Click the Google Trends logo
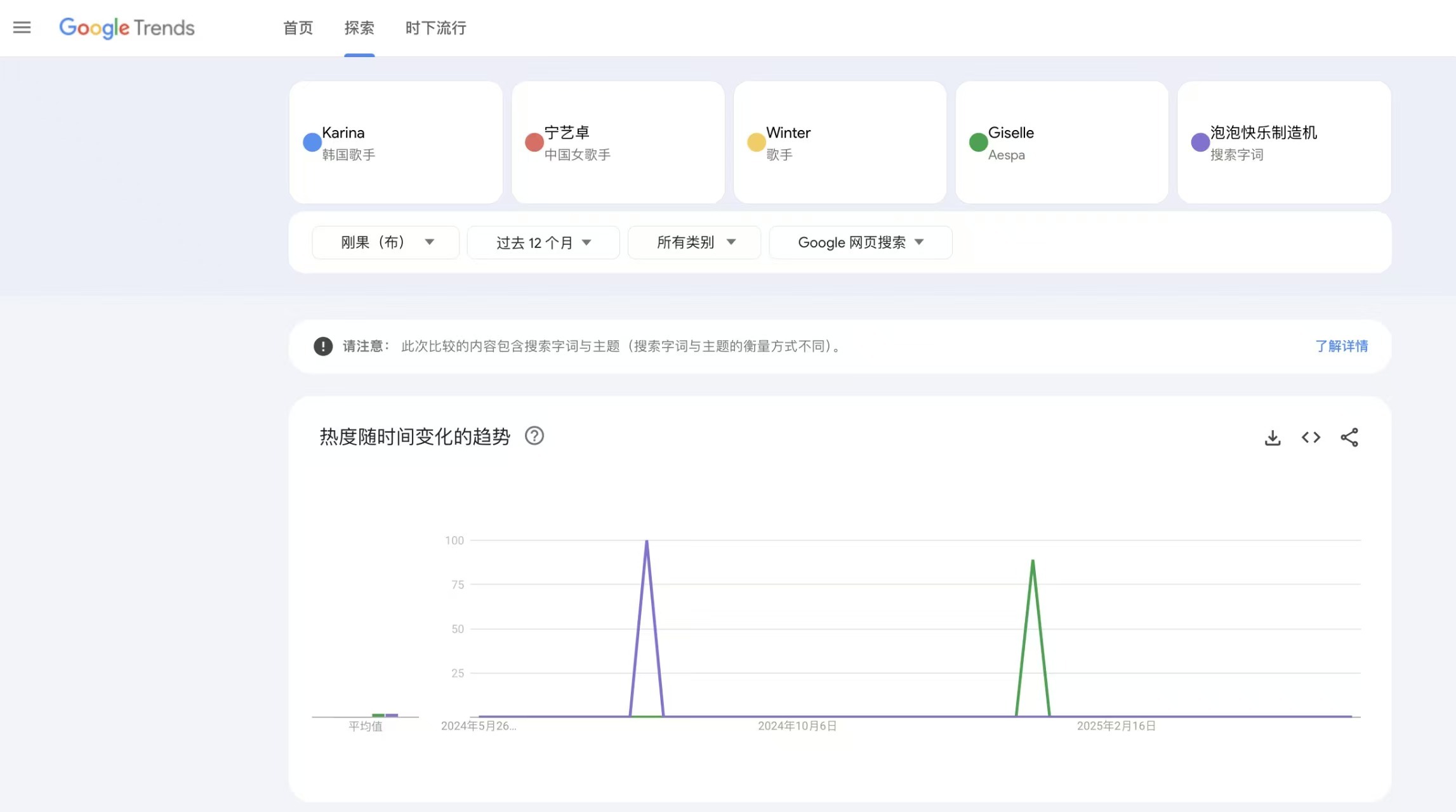1456x812 pixels. (127, 28)
